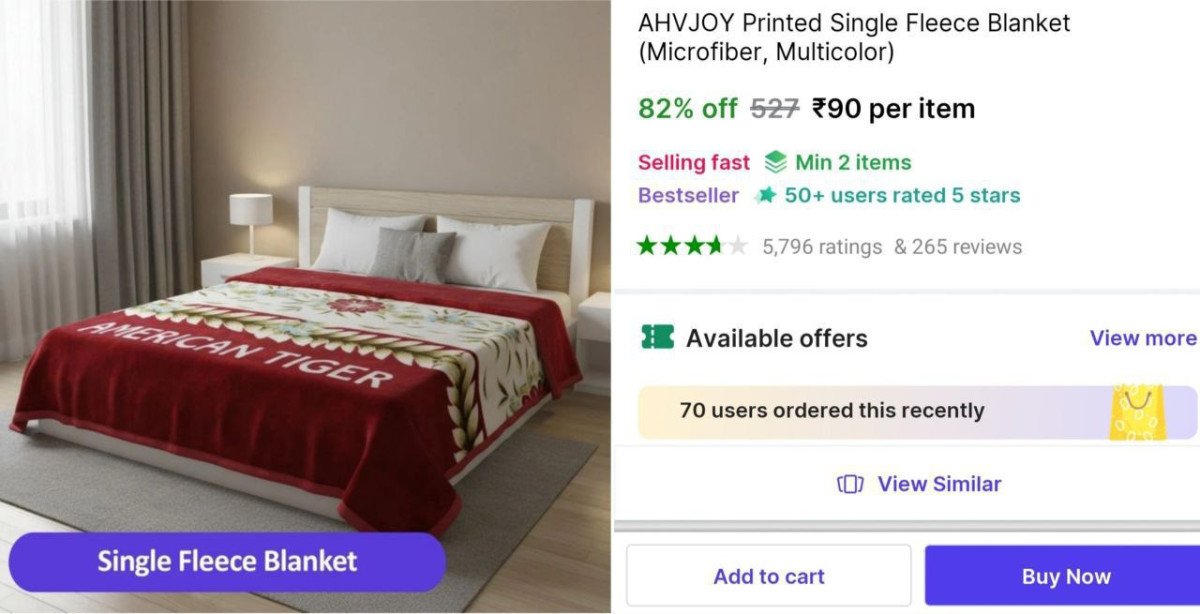Click the yellow shopping bag icon
Image resolution: width=1200 pixels, height=614 pixels.
pyautogui.click(x=1137, y=412)
